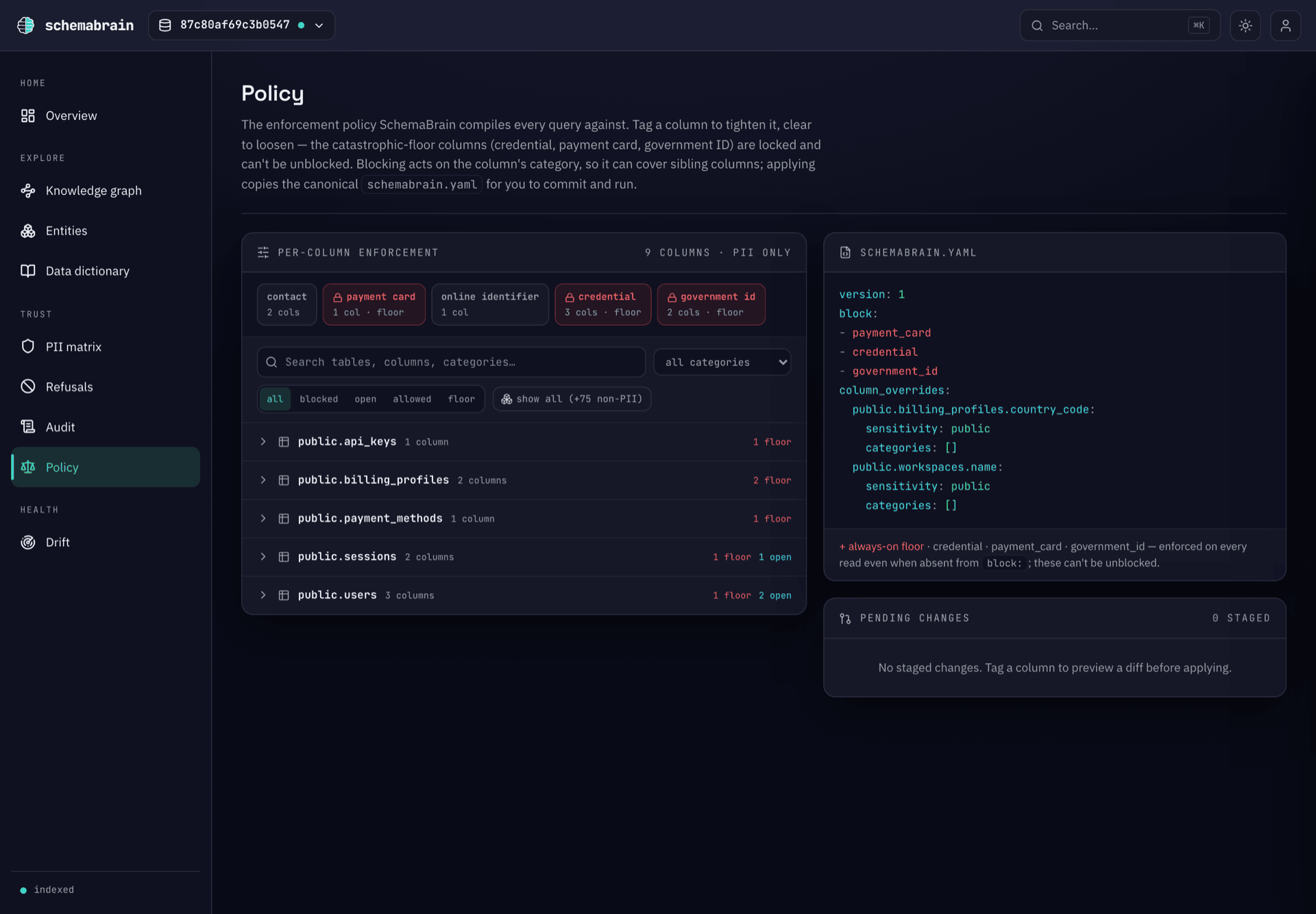Image resolution: width=1316 pixels, height=914 pixels.
Task: Toggle show all (+75 non-PII)
Action: point(572,399)
